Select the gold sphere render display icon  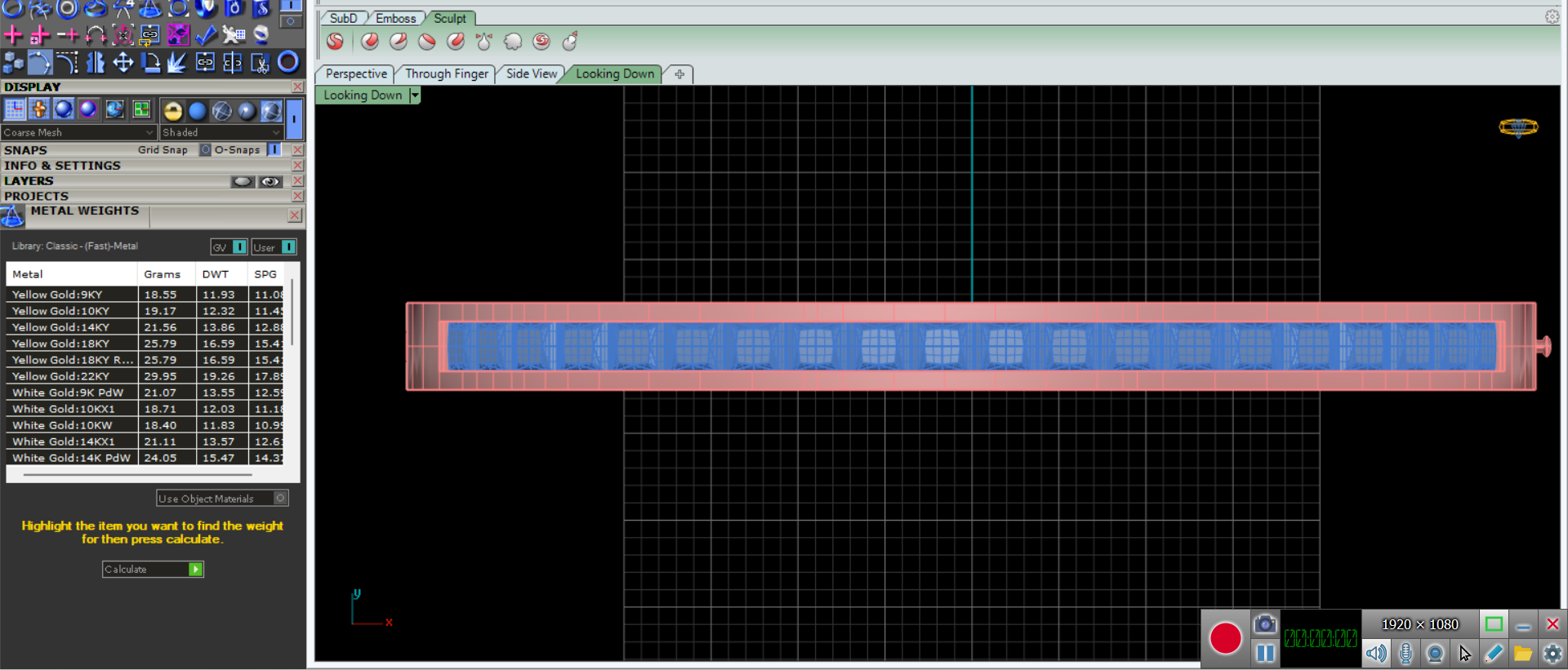(x=172, y=110)
